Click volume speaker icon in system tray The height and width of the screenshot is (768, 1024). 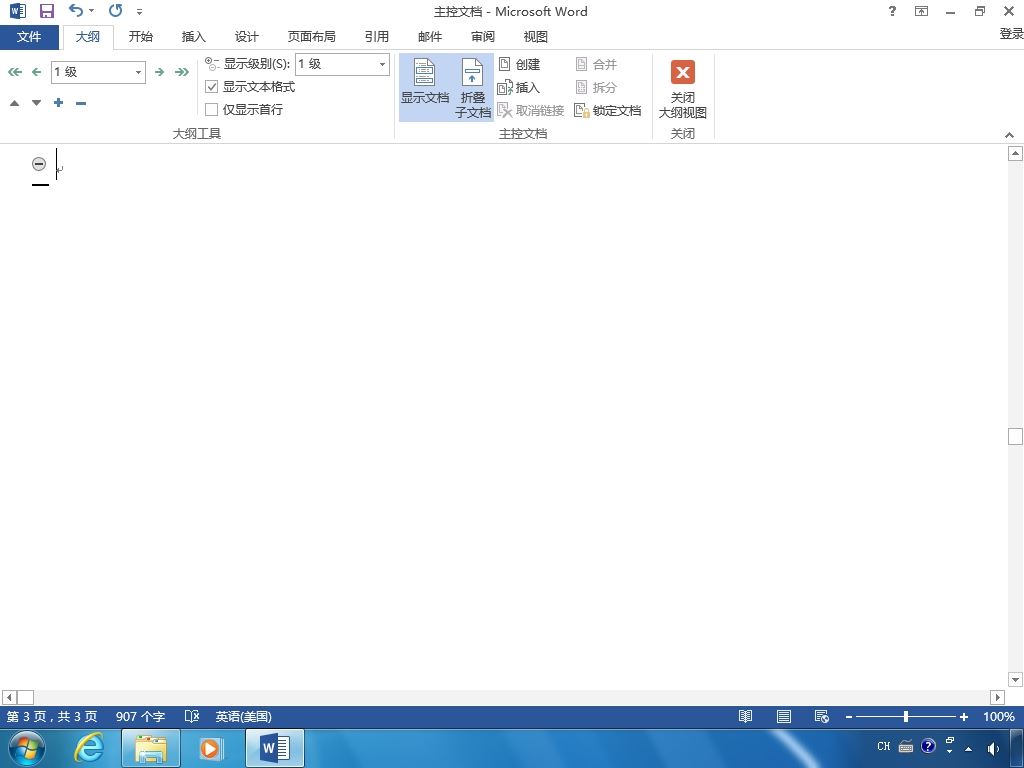point(992,748)
